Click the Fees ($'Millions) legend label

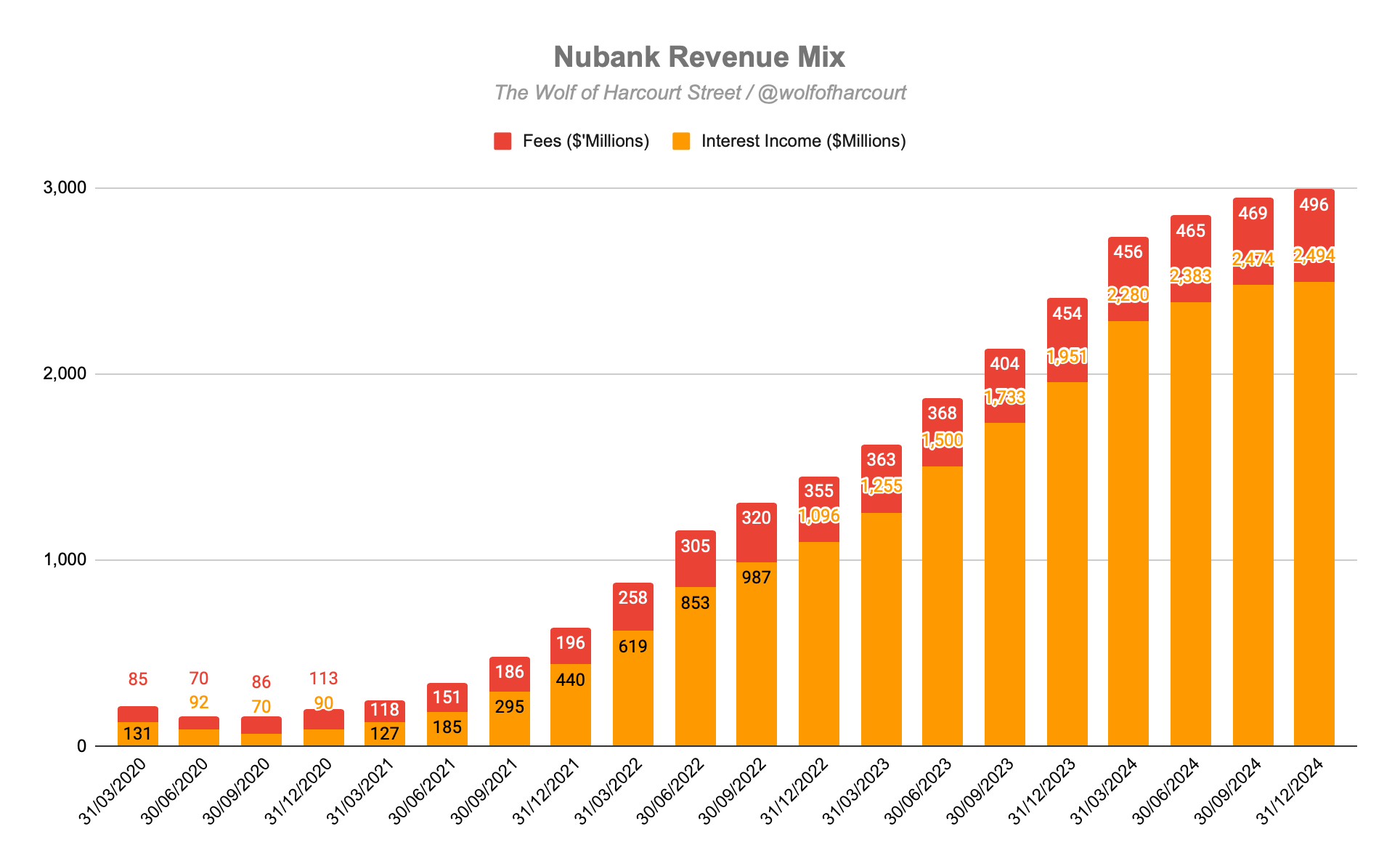pos(585,141)
